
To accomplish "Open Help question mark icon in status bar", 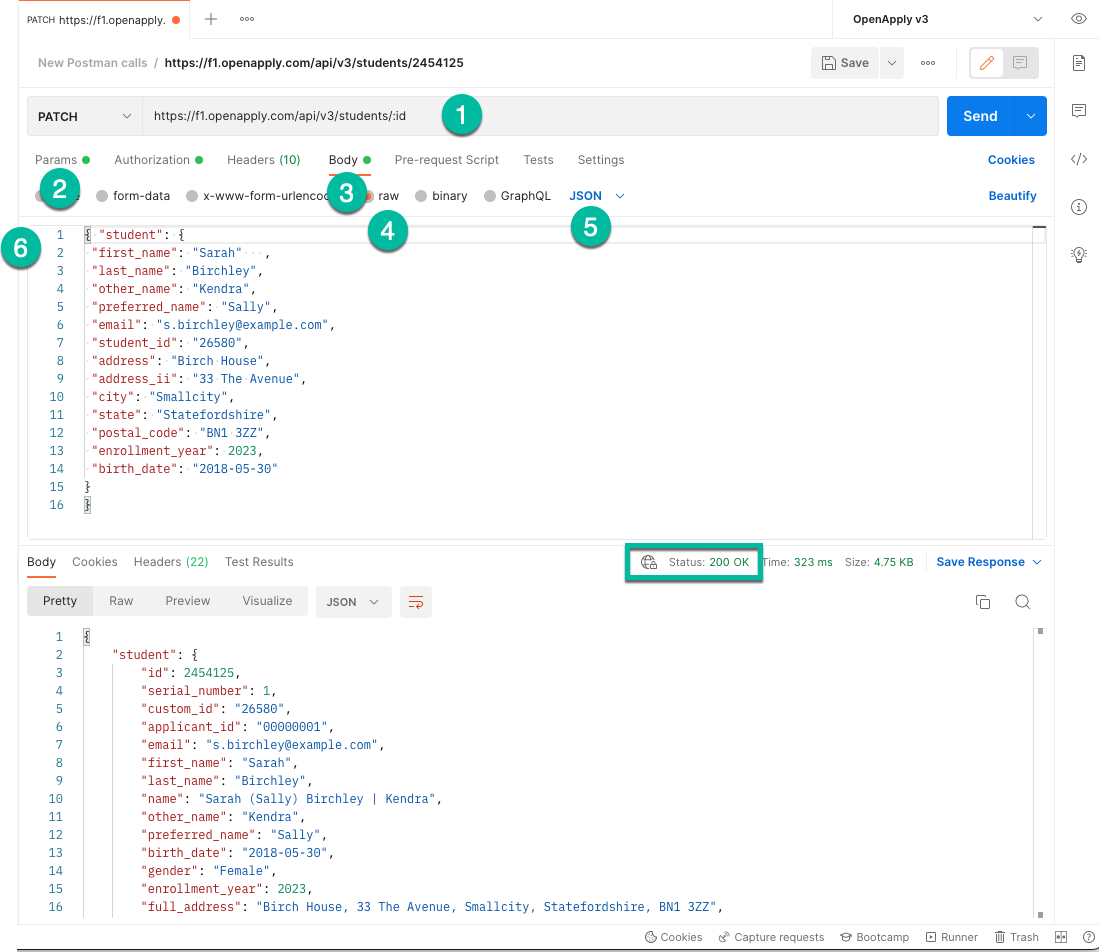I will tap(1088, 937).
